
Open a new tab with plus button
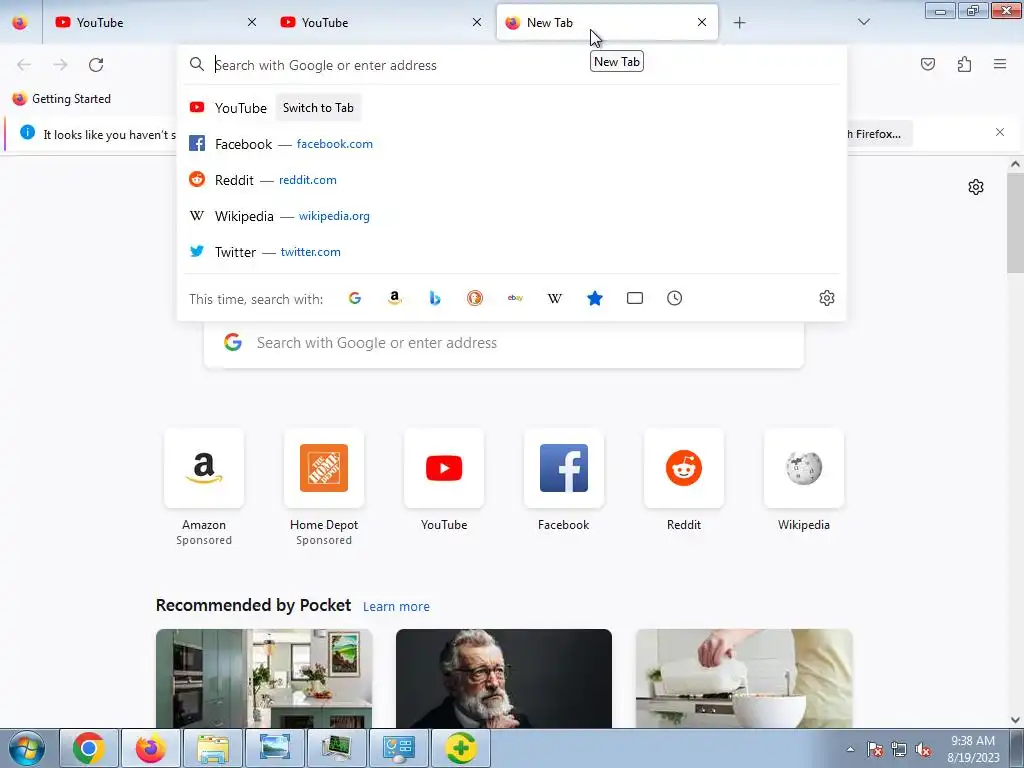(x=739, y=23)
